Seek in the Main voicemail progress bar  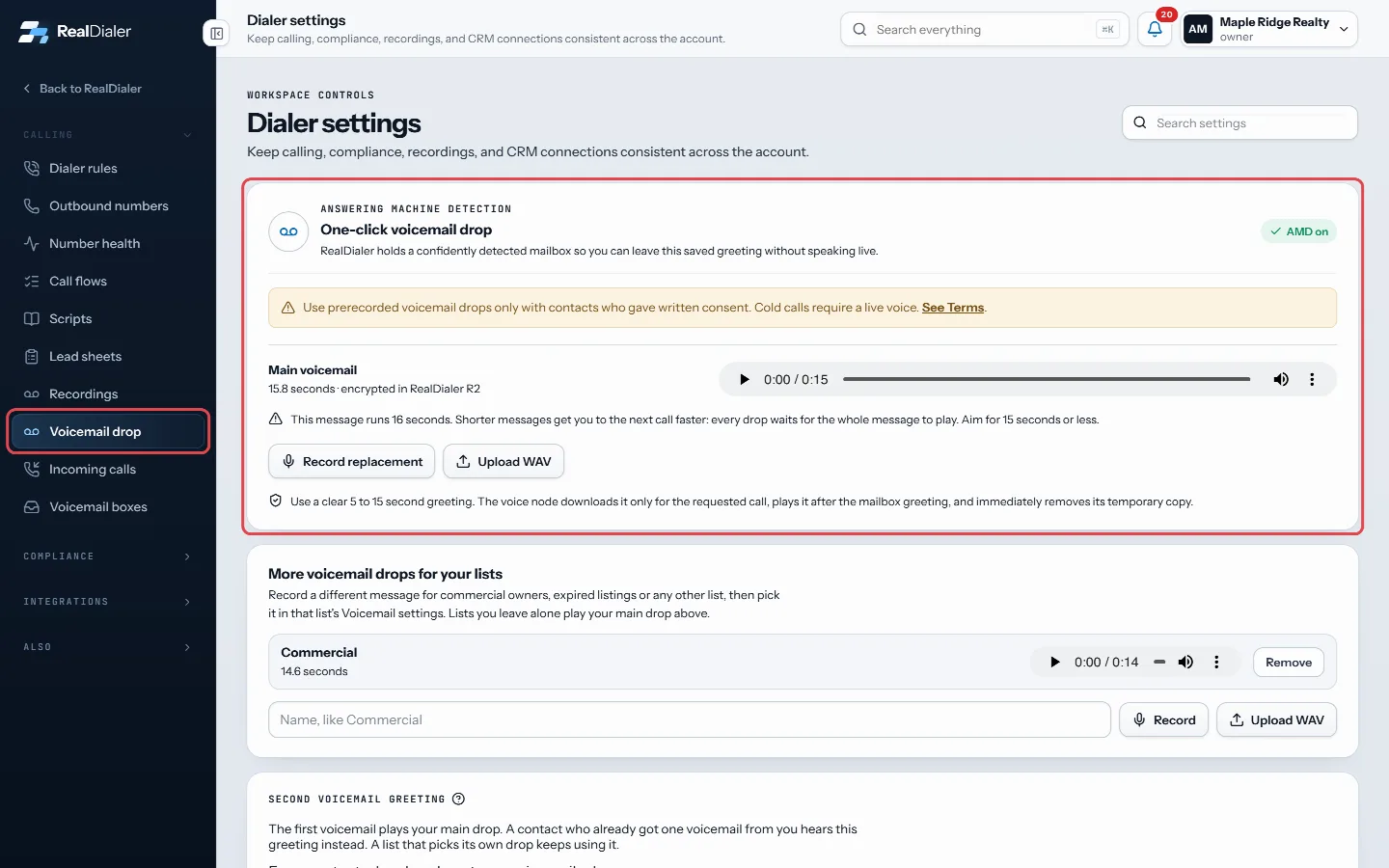(1047, 379)
